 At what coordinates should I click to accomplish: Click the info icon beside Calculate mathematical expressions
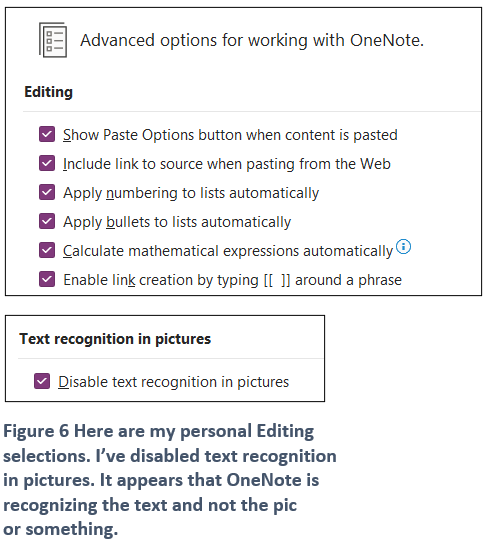403,247
